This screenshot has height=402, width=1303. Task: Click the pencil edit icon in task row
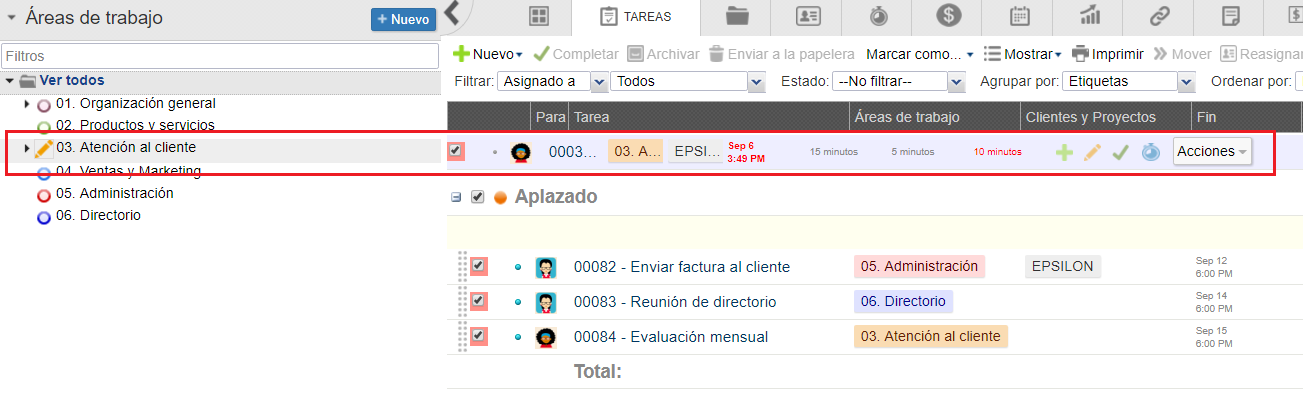coord(1093,152)
